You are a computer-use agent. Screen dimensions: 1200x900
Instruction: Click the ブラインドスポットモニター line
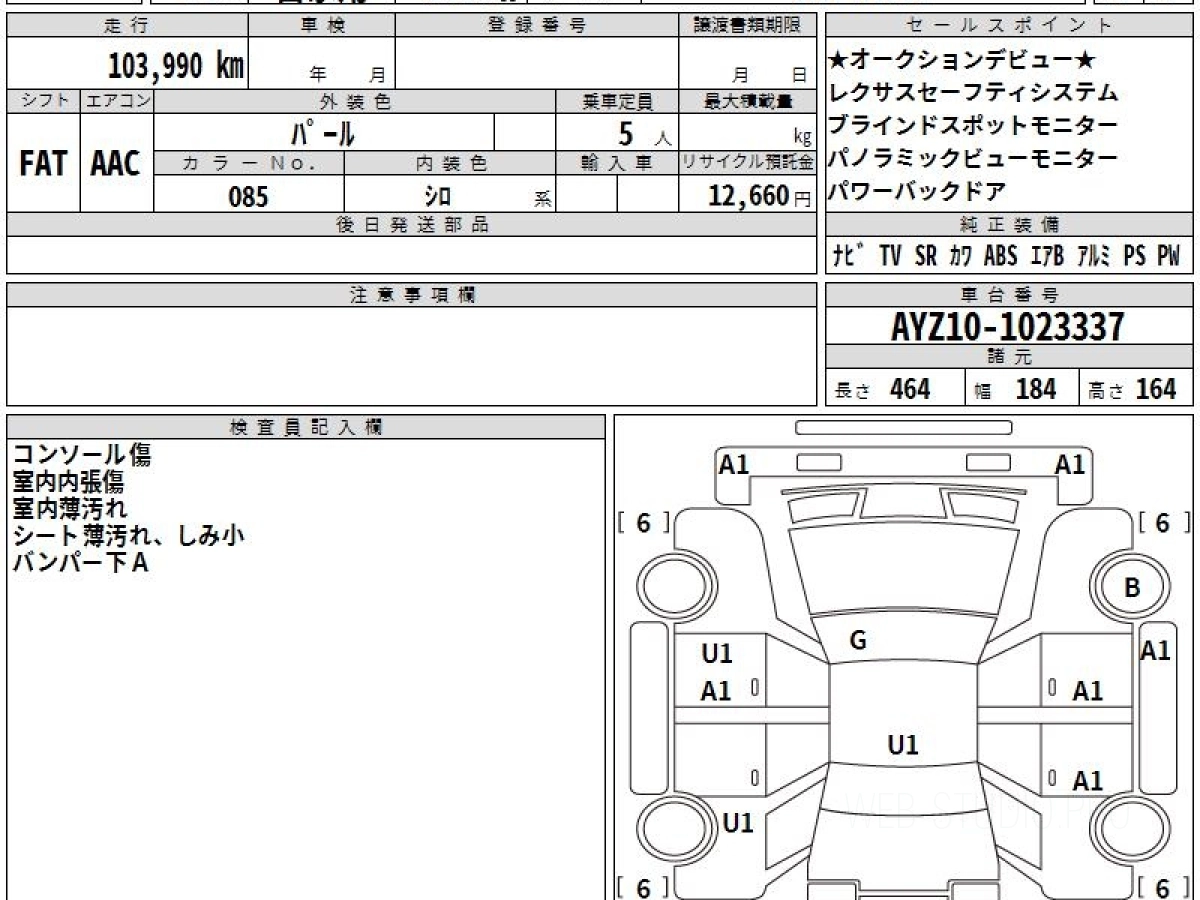pyautogui.click(x=973, y=126)
